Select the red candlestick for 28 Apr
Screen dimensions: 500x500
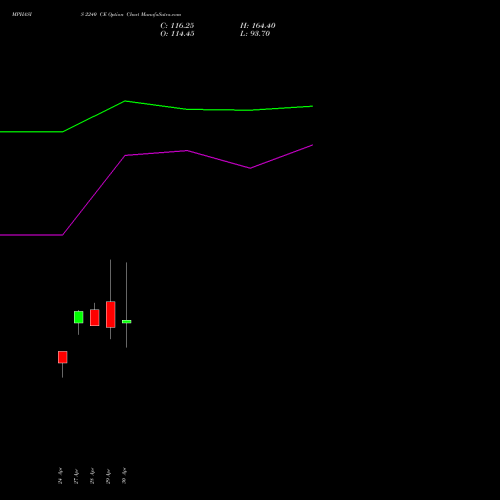[95, 318]
